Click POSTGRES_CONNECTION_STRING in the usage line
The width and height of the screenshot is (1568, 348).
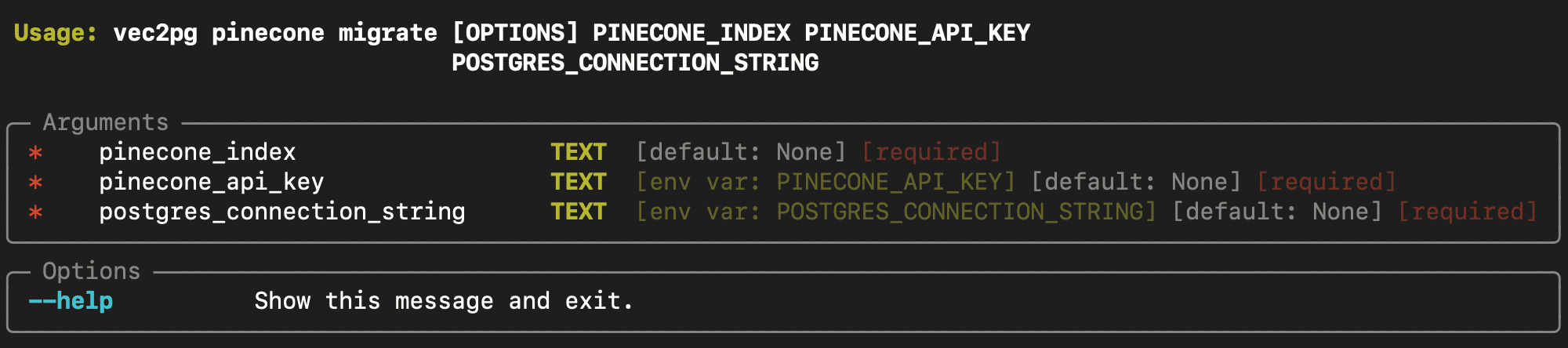point(635,63)
